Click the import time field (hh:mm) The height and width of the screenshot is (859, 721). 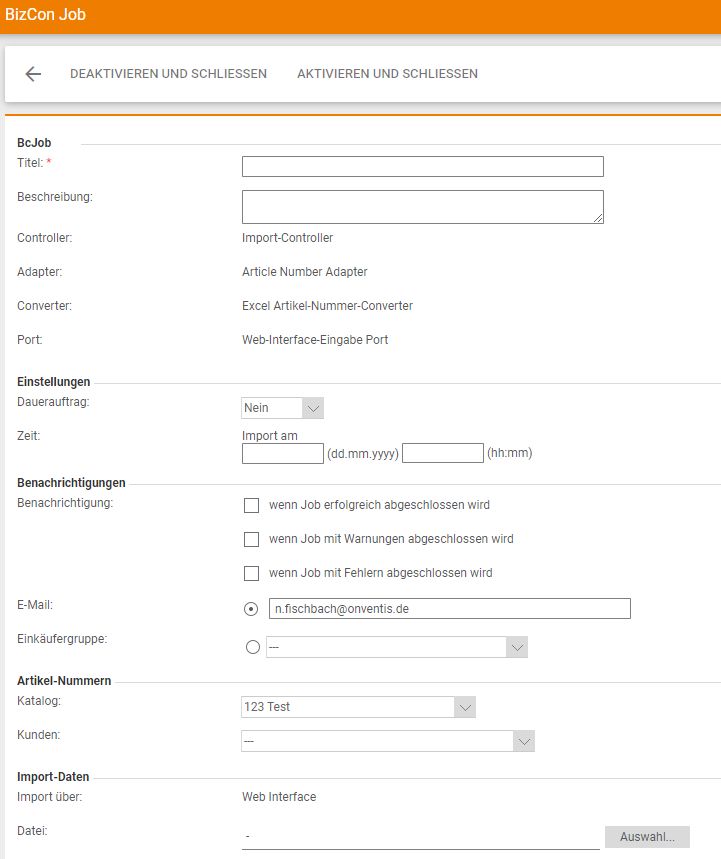442,453
